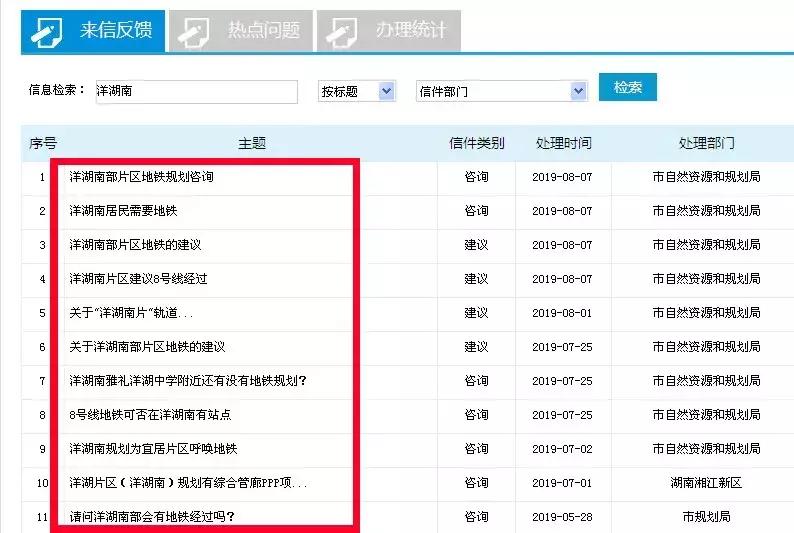The image size is (794, 533).
Task: Click the date 2019-07-01 in row 10
Action: [562, 482]
